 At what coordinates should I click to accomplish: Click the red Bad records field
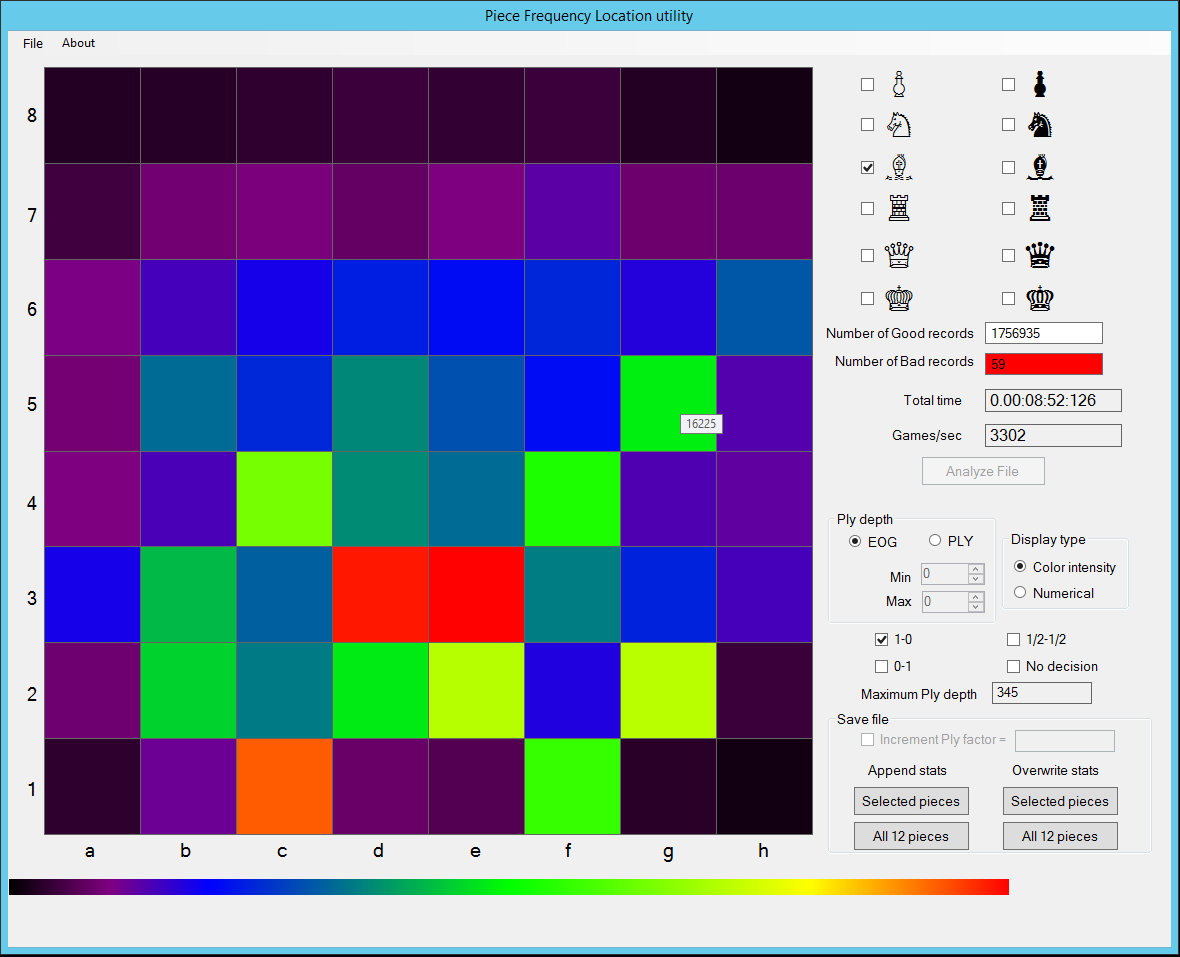coord(1044,364)
